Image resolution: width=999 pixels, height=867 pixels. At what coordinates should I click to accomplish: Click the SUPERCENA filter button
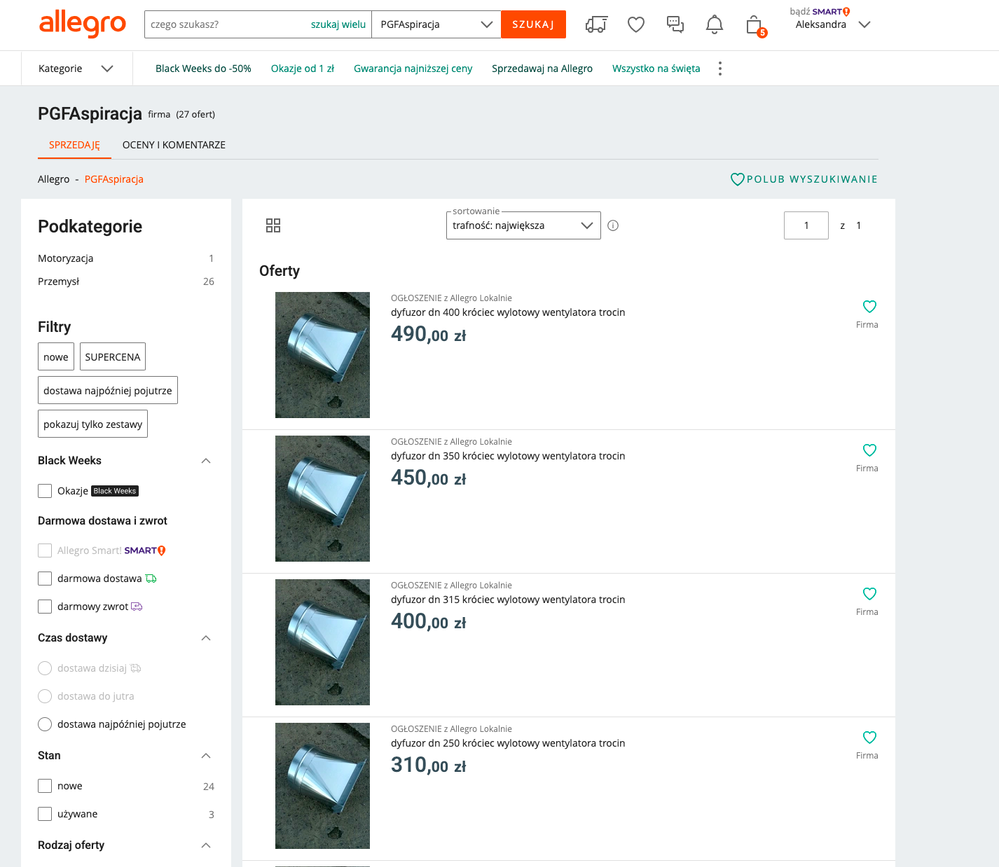113,357
